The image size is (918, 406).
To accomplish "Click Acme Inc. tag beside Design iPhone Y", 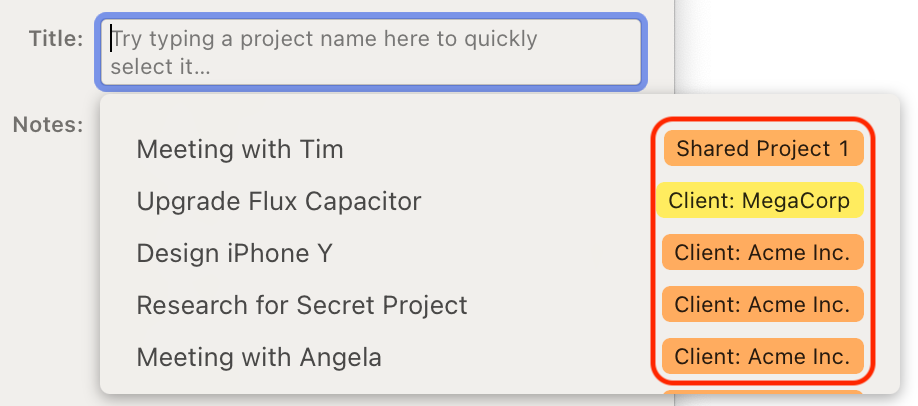I will (x=762, y=253).
